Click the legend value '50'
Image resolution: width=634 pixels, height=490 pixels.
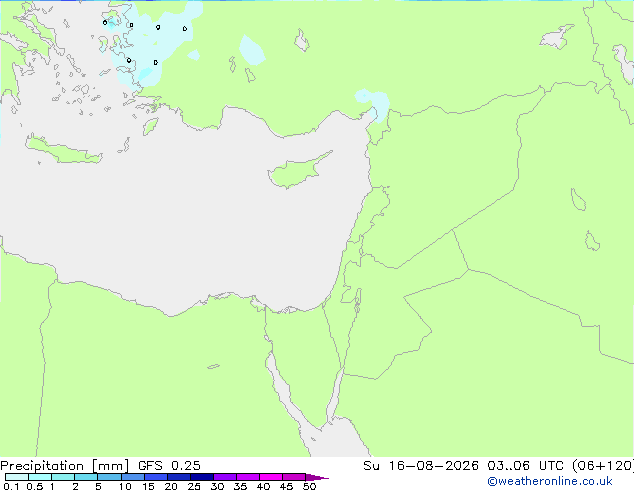pos(309,486)
